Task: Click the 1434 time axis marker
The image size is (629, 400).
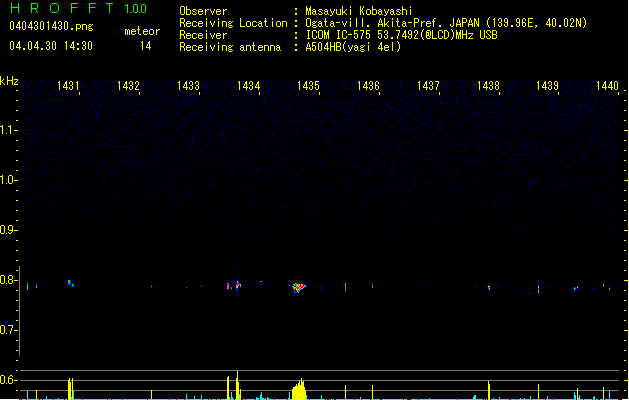Action: coord(248,85)
